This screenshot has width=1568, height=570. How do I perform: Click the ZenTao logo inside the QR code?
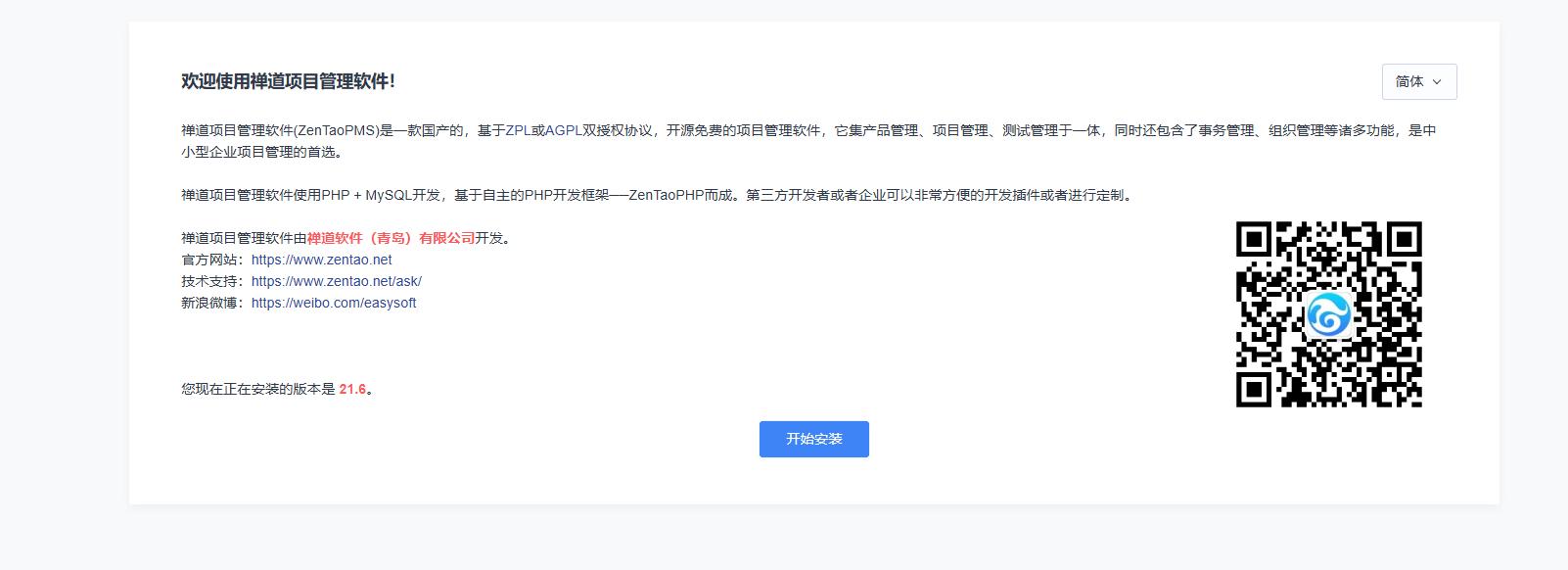(x=1328, y=314)
